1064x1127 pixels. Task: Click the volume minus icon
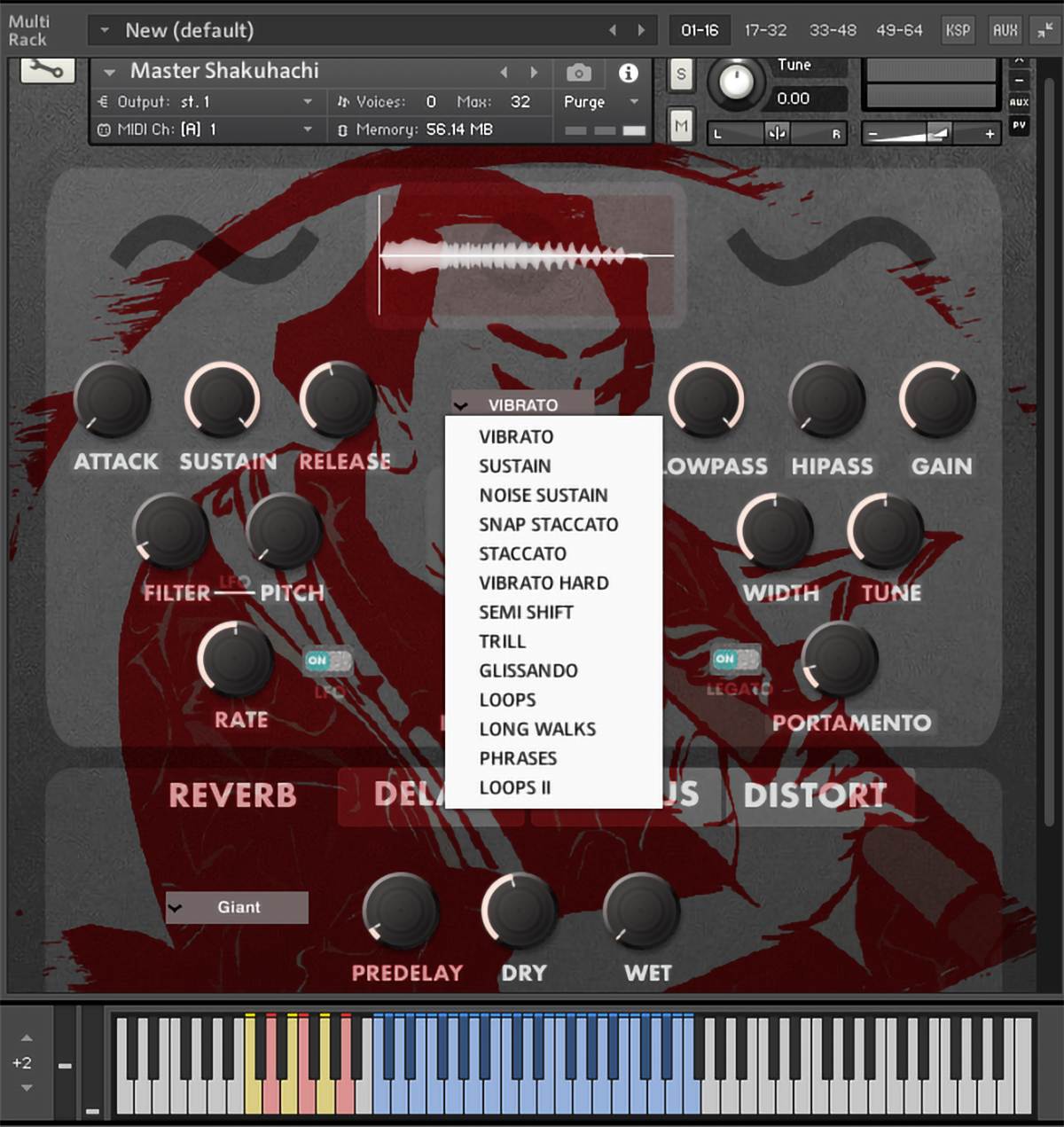(x=873, y=134)
